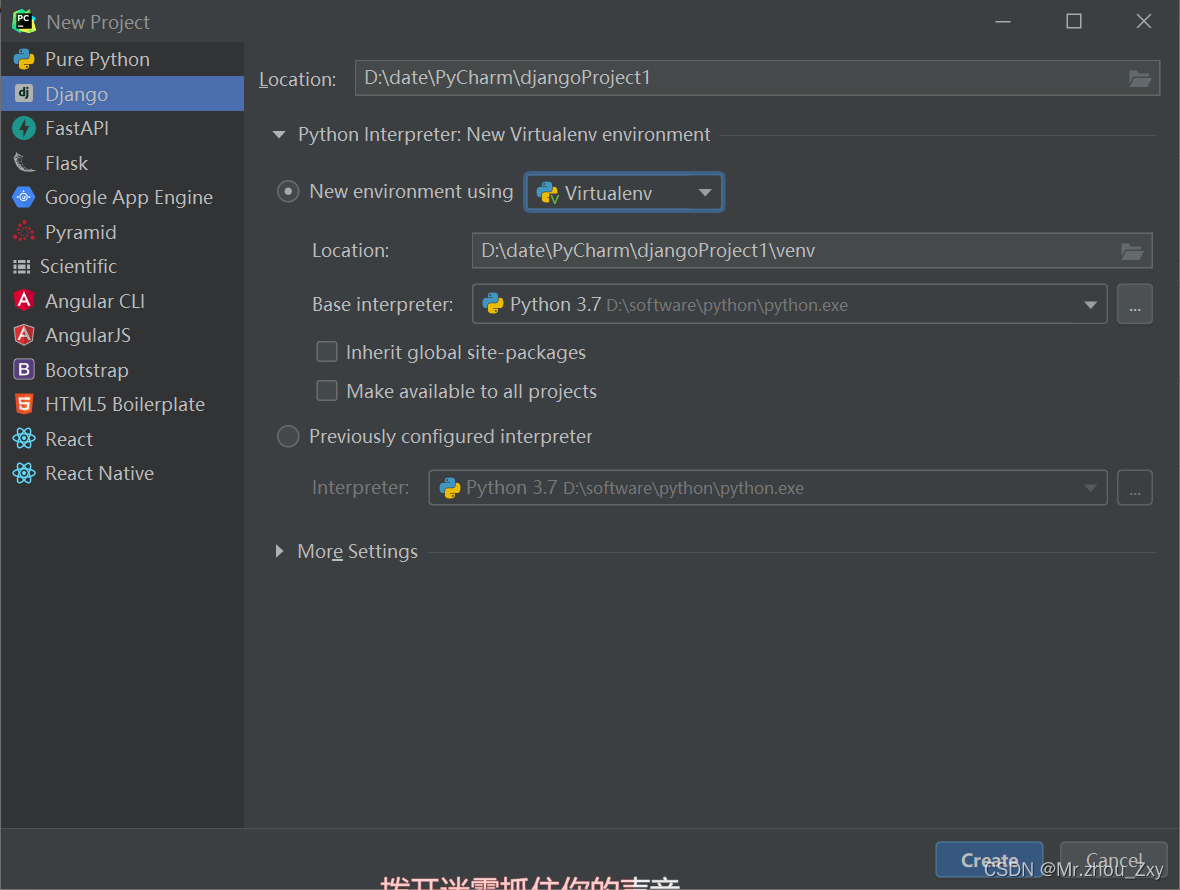Viewport: 1180px width, 890px height.
Task: Click the React Native atom icon
Action: pos(24,473)
